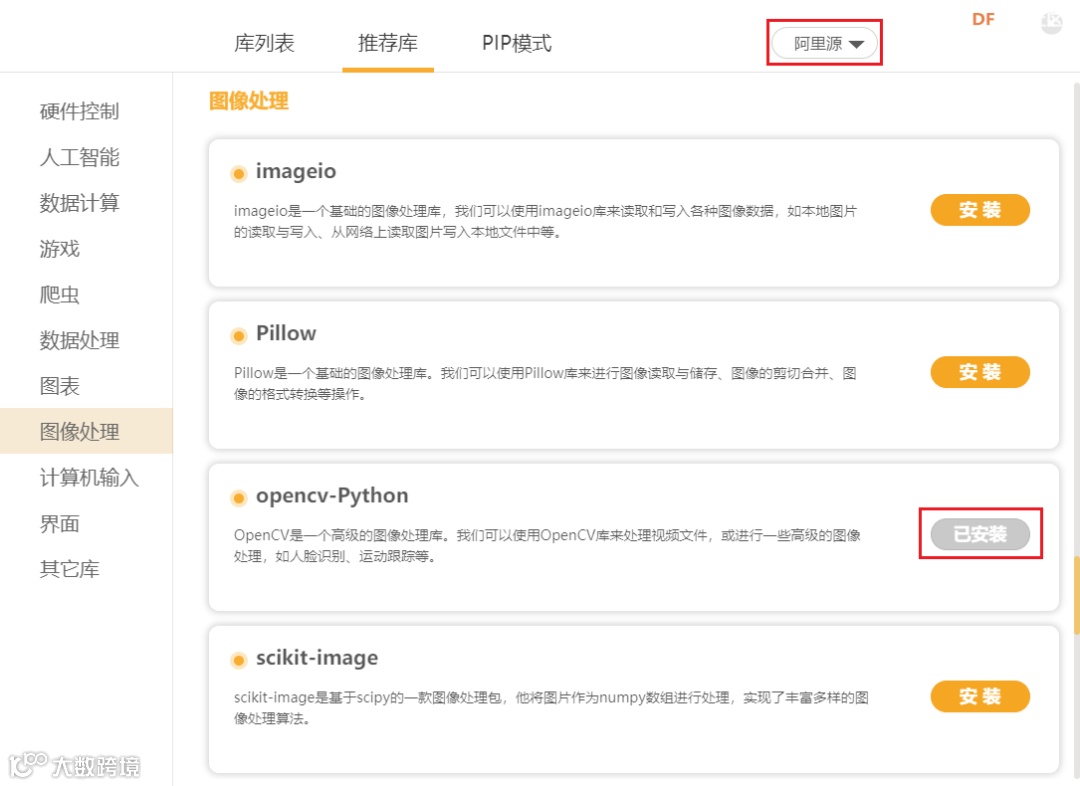This screenshot has width=1080, height=786.
Task: Open 数据计算 category
Action: pyautogui.click(x=79, y=203)
